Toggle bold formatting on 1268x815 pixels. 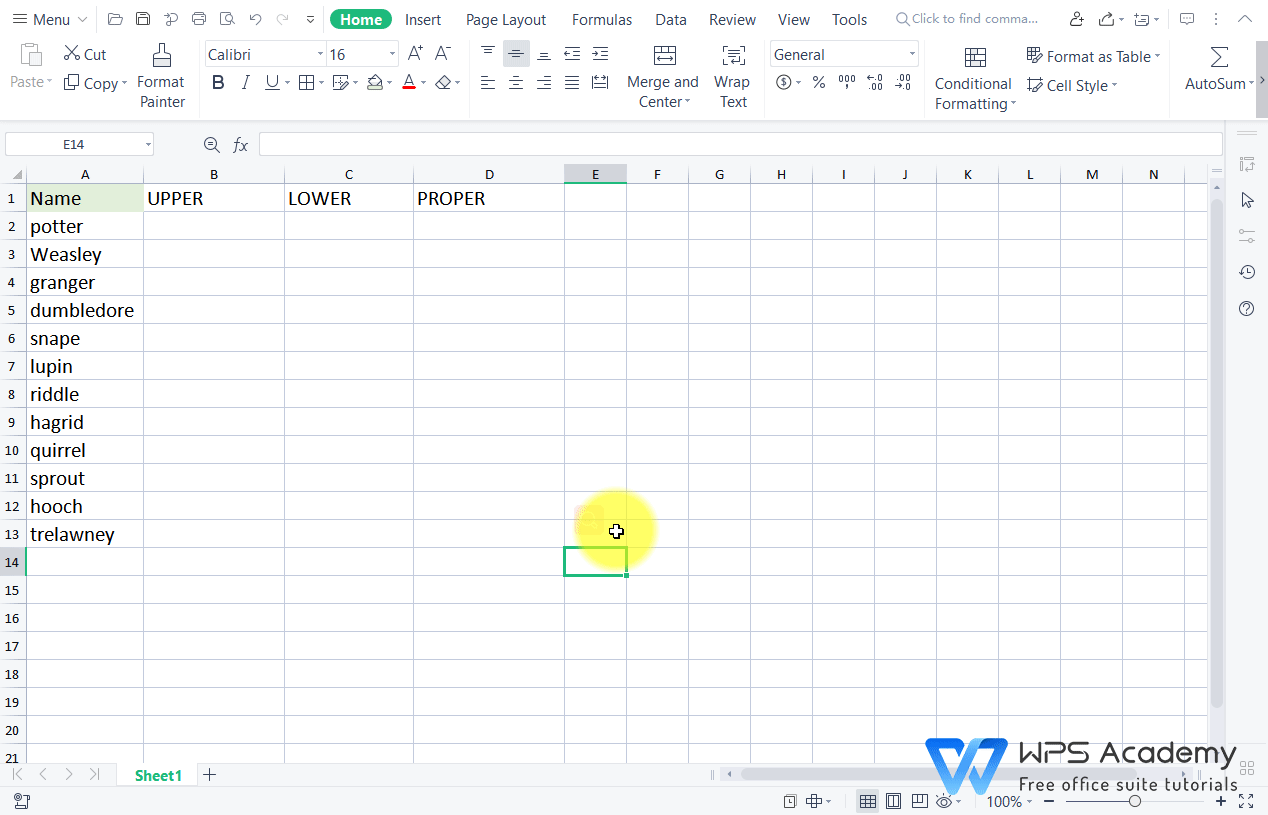(x=218, y=82)
